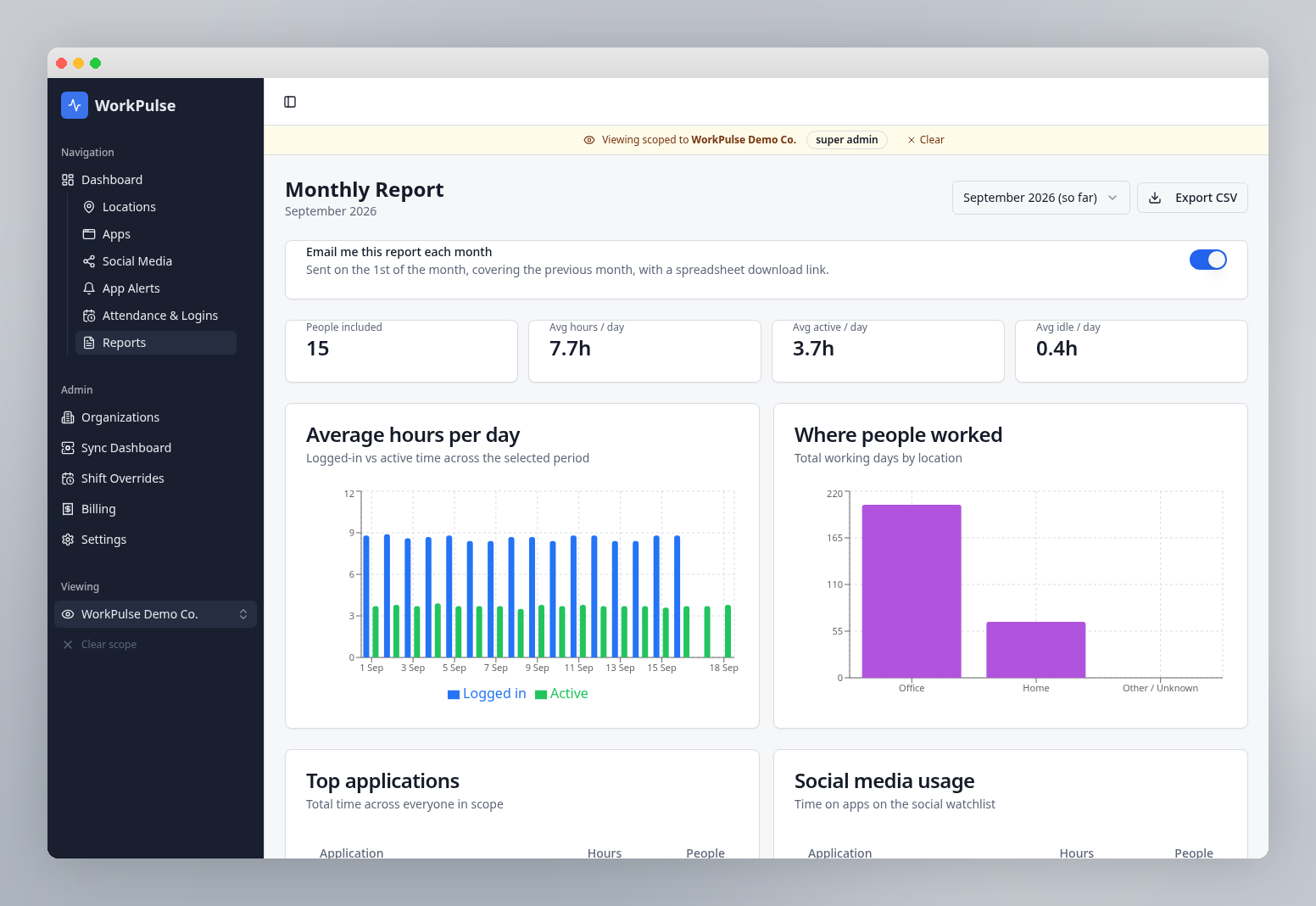Image resolution: width=1316 pixels, height=906 pixels.
Task: Click People column in Social media usage
Action: click(1194, 853)
